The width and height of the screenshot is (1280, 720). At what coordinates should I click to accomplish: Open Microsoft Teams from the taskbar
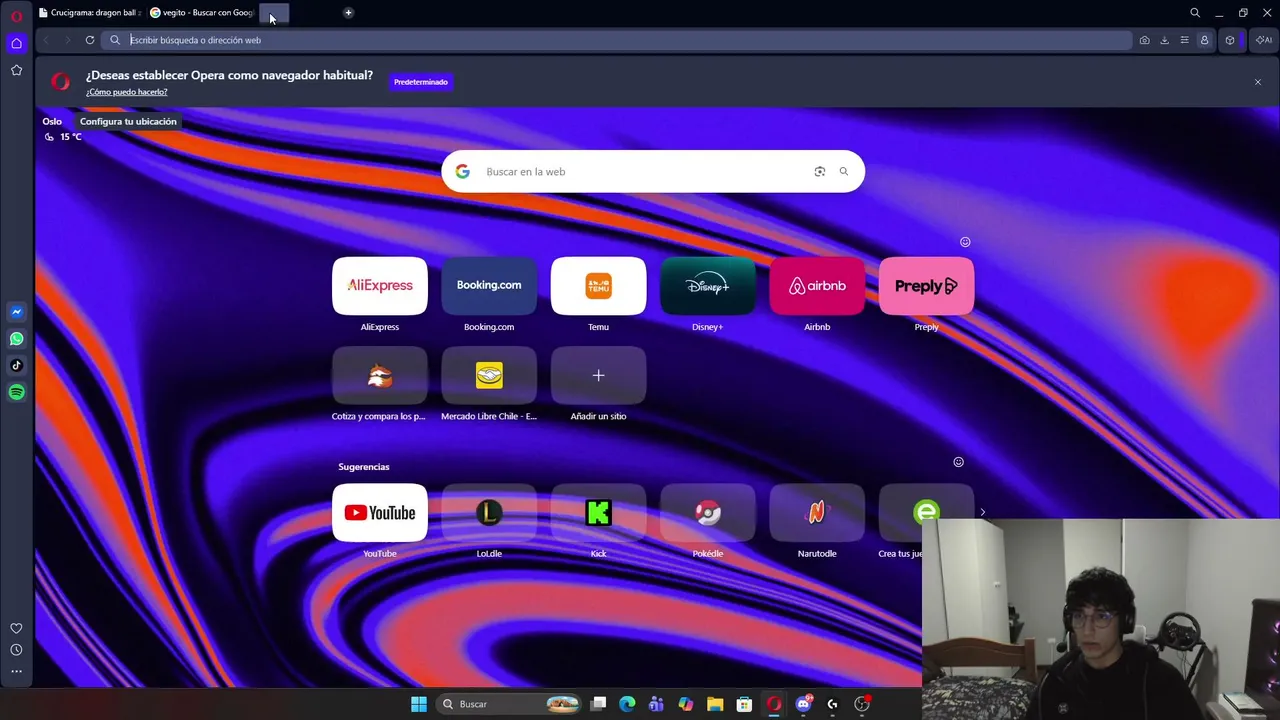click(x=656, y=704)
